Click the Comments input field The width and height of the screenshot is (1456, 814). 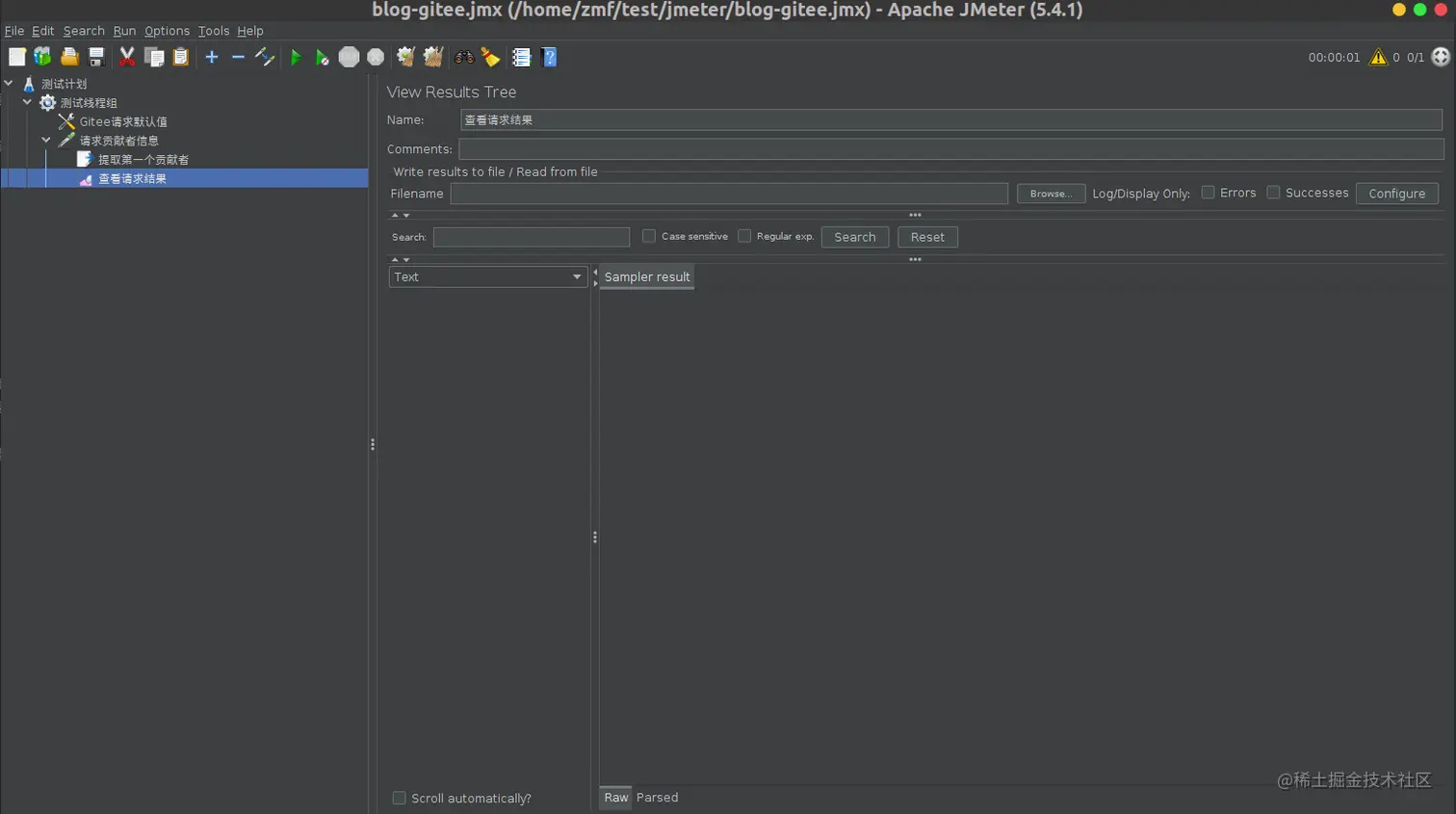tap(950, 149)
